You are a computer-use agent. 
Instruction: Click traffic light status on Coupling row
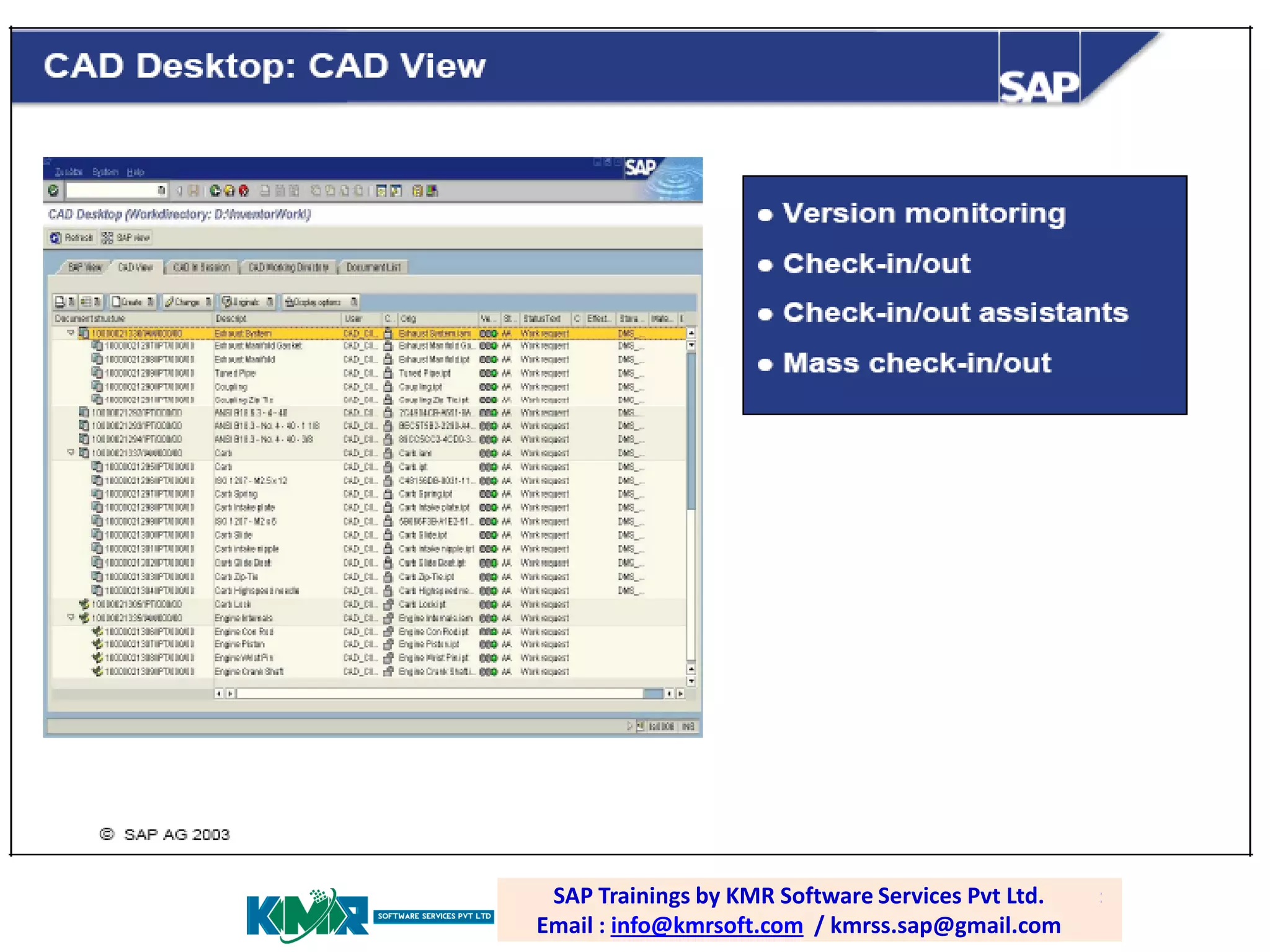click(489, 387)
